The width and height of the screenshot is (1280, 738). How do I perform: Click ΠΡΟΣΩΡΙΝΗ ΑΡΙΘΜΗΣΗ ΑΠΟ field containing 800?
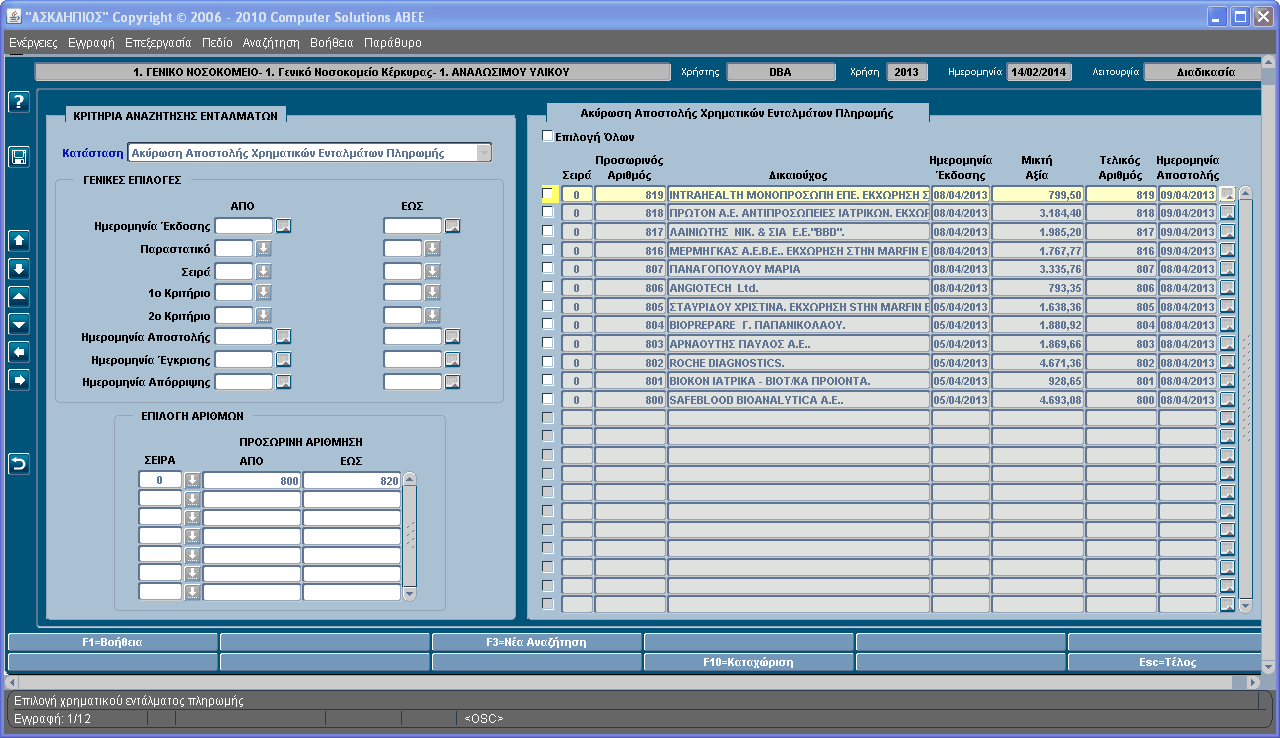252,481
